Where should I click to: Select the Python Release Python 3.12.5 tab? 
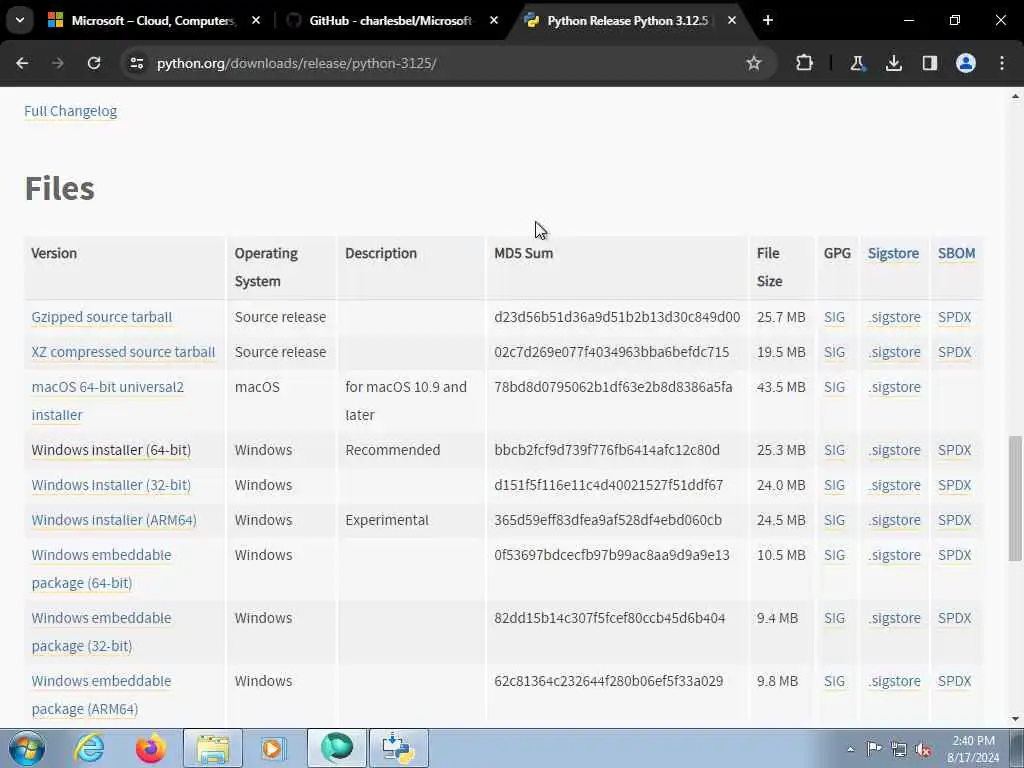pyautogui.click(x=627, y=21)
